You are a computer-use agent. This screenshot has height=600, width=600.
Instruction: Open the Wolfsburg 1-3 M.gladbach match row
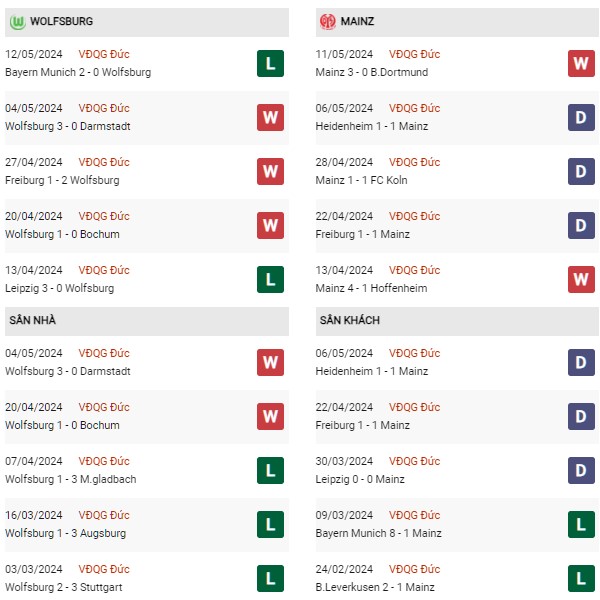147,470
